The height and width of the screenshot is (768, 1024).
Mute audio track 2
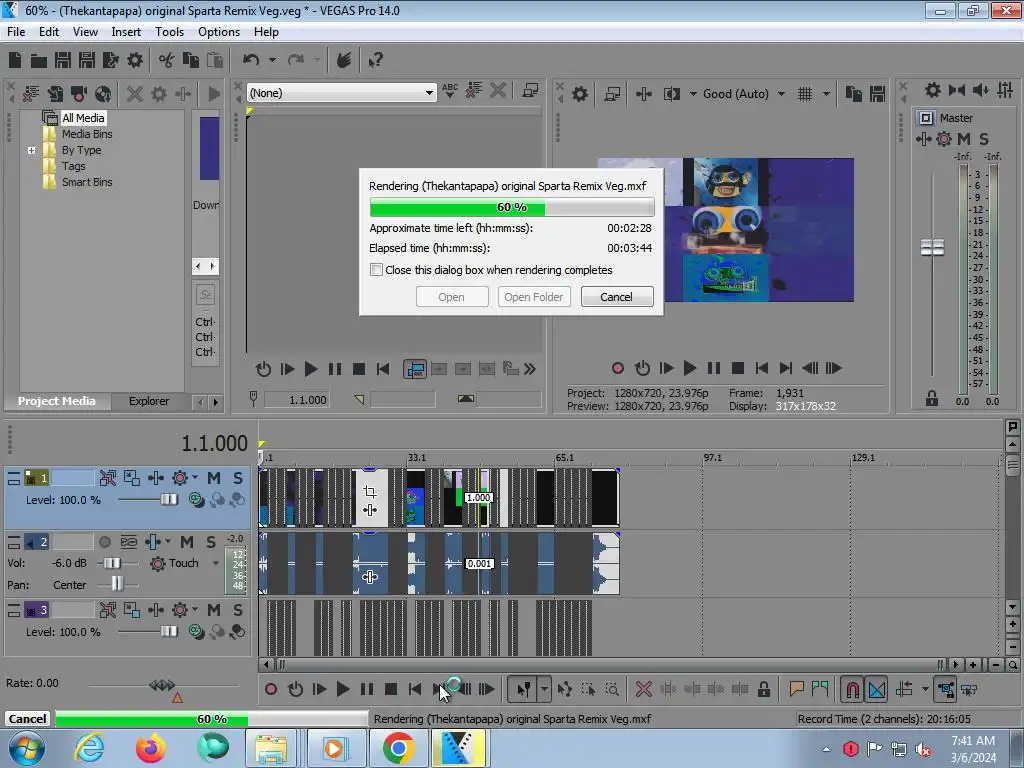[x=187, y=542]
